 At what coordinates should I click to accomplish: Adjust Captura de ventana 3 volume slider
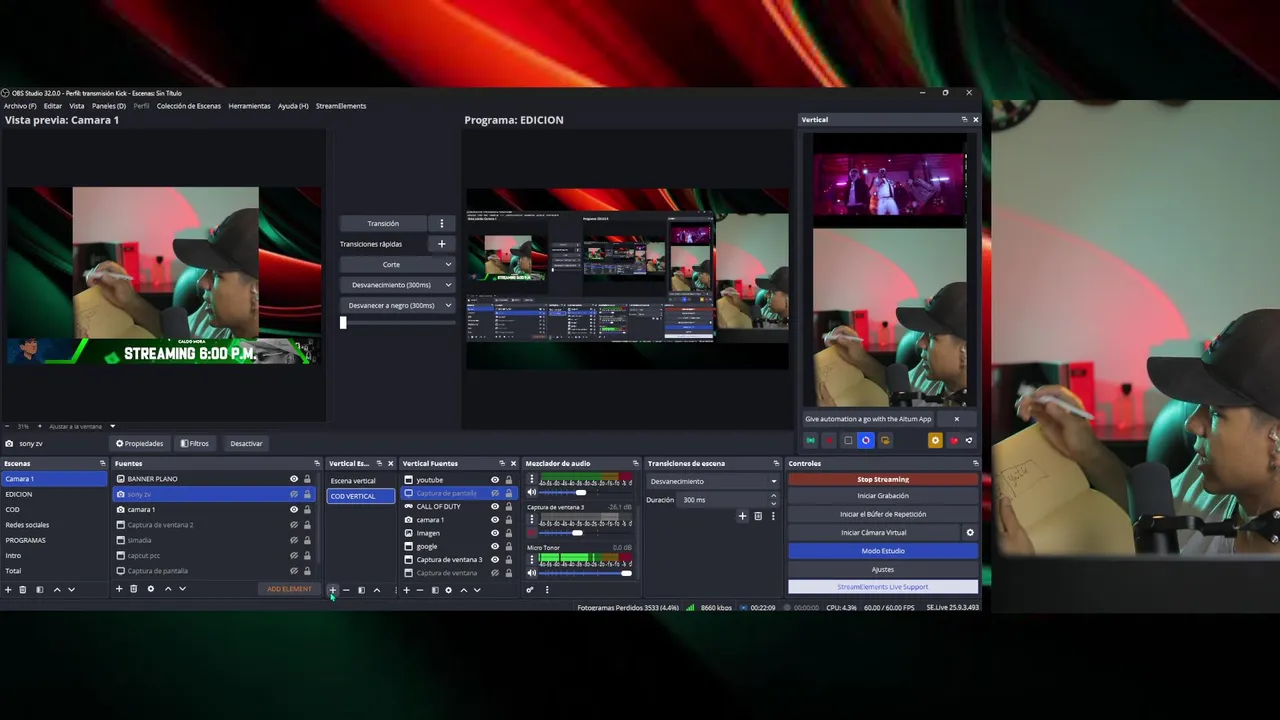586,533
